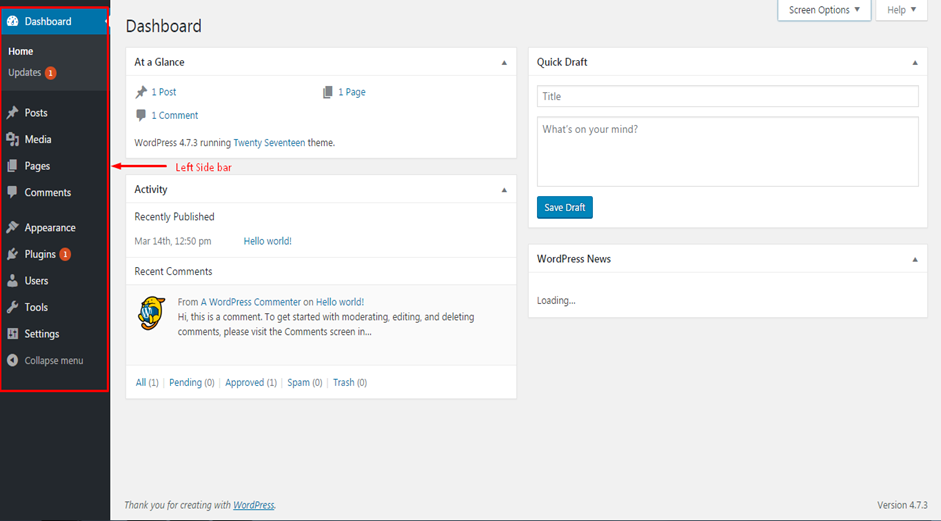Click the pin icon beside 1 Post
The height and width of the screenshot is (521, 941).
(x=141, y=92)
